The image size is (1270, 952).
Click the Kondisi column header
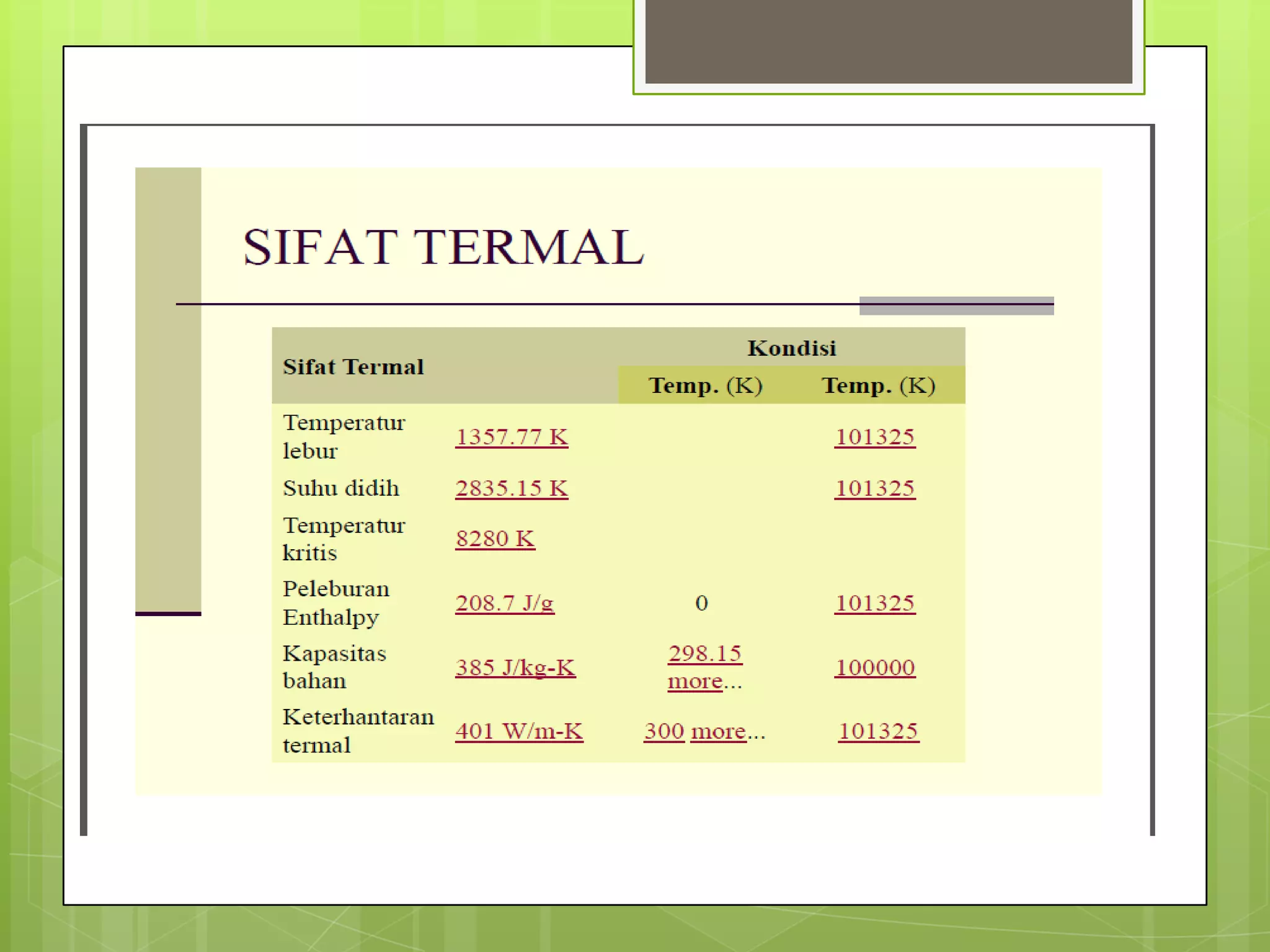pyautogui.click(x=792, y=348)
